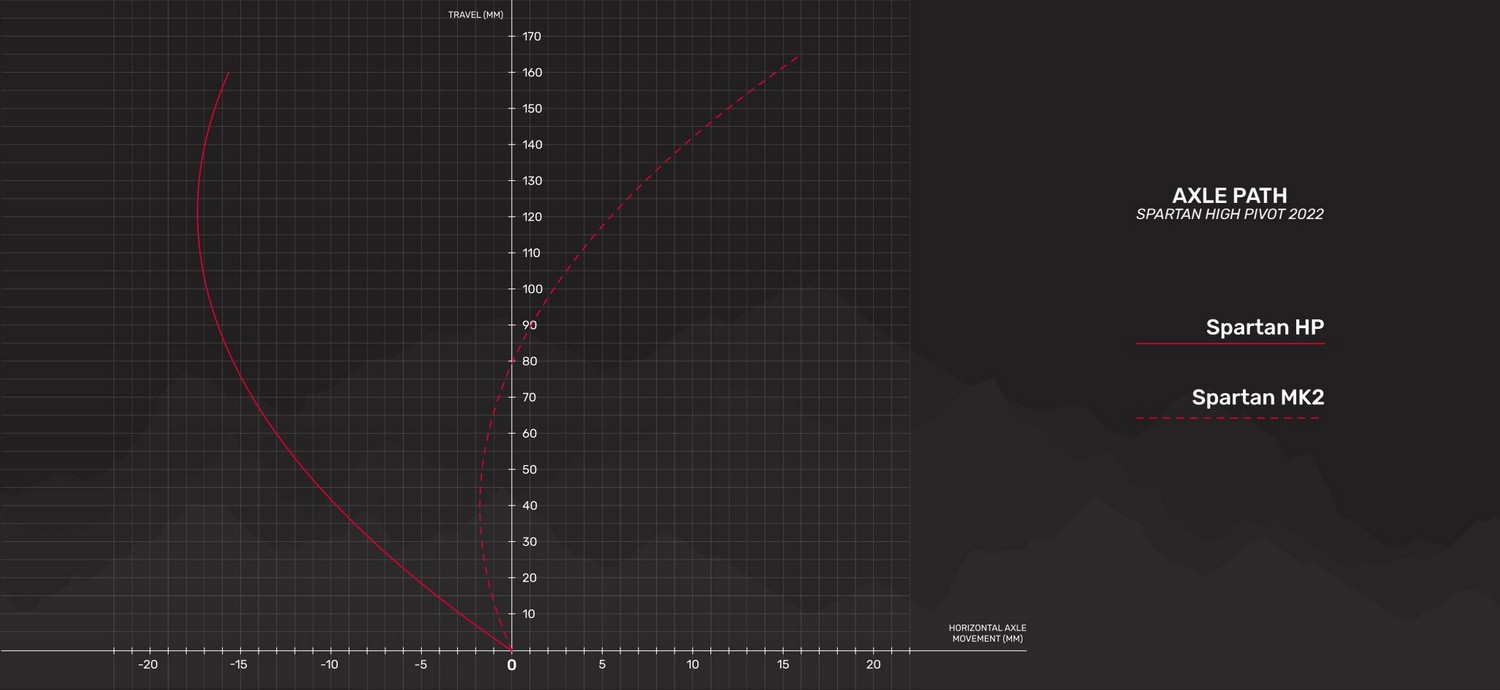
Task: Click the 70 label on the travel axis
Action: 530,397
